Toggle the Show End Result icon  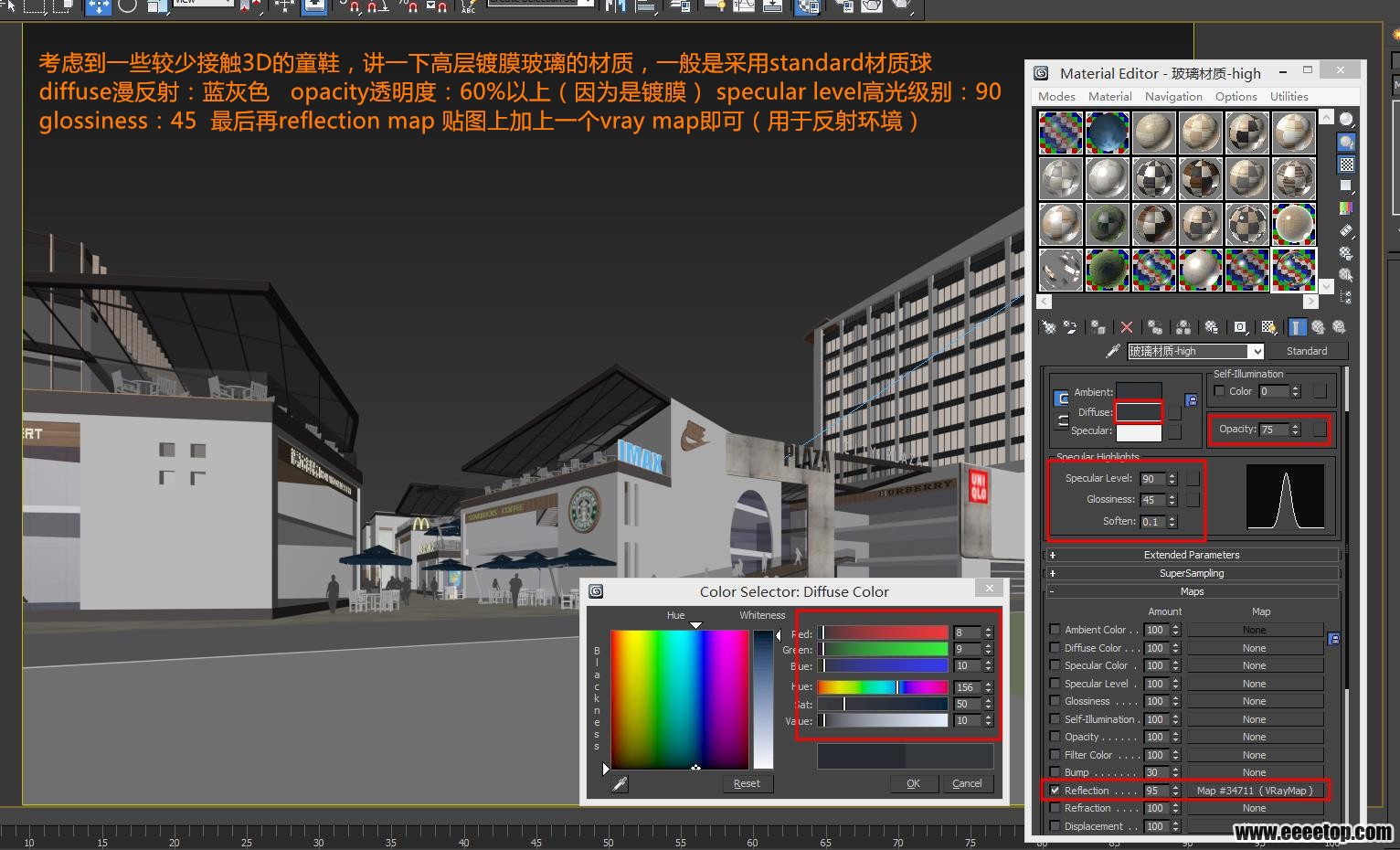click(x=1298, y=327)
